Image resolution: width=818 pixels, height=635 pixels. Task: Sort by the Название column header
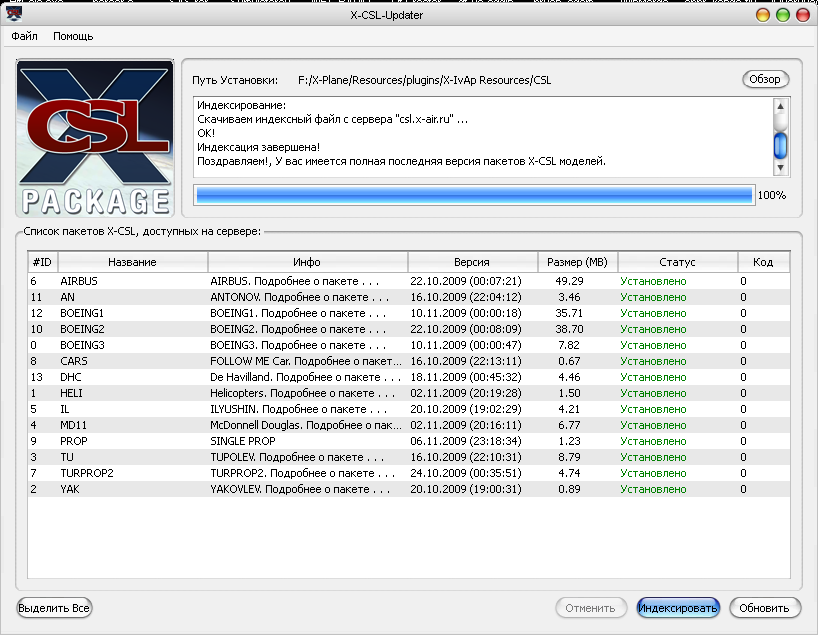pos(133,262)
